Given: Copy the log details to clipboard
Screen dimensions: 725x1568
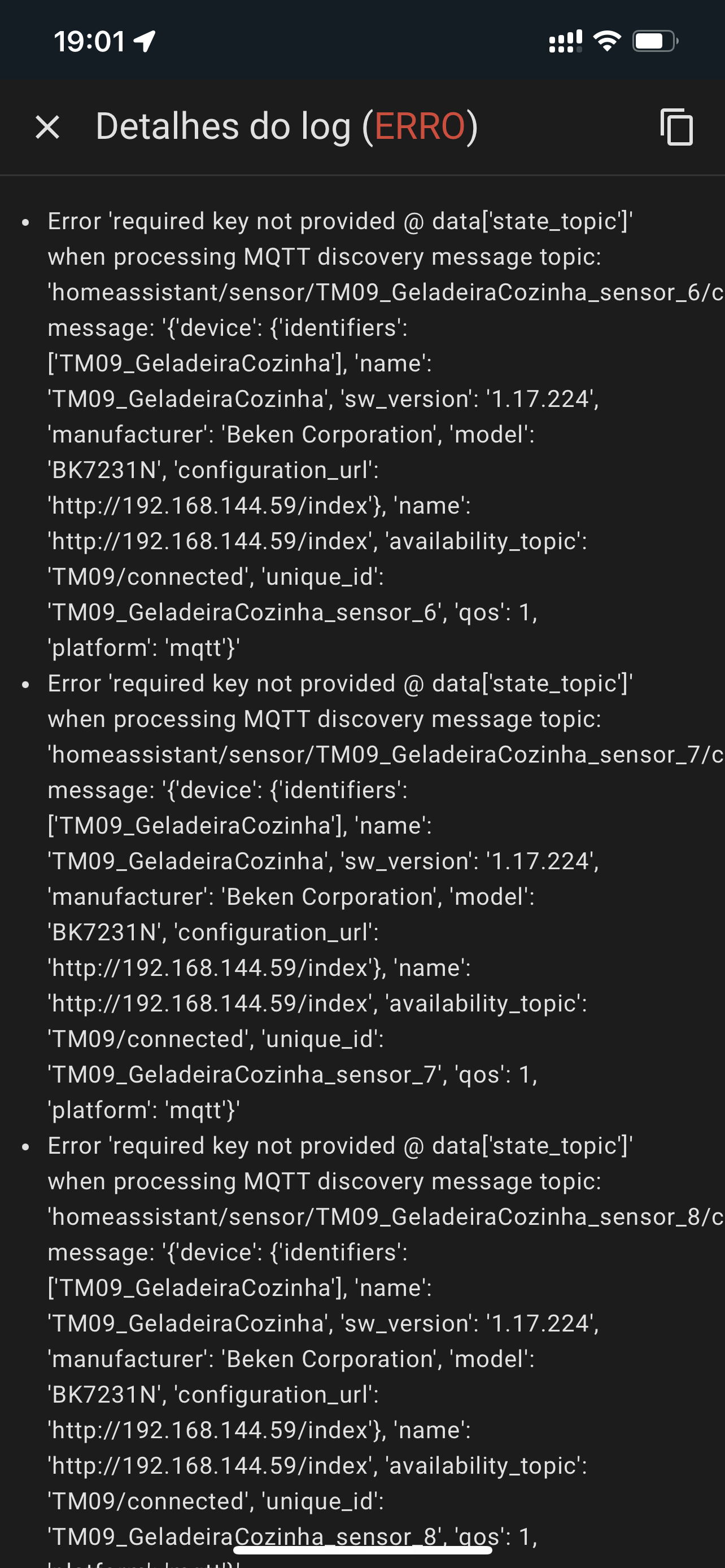Looking at the screenshot, I should tap(676, 127).
